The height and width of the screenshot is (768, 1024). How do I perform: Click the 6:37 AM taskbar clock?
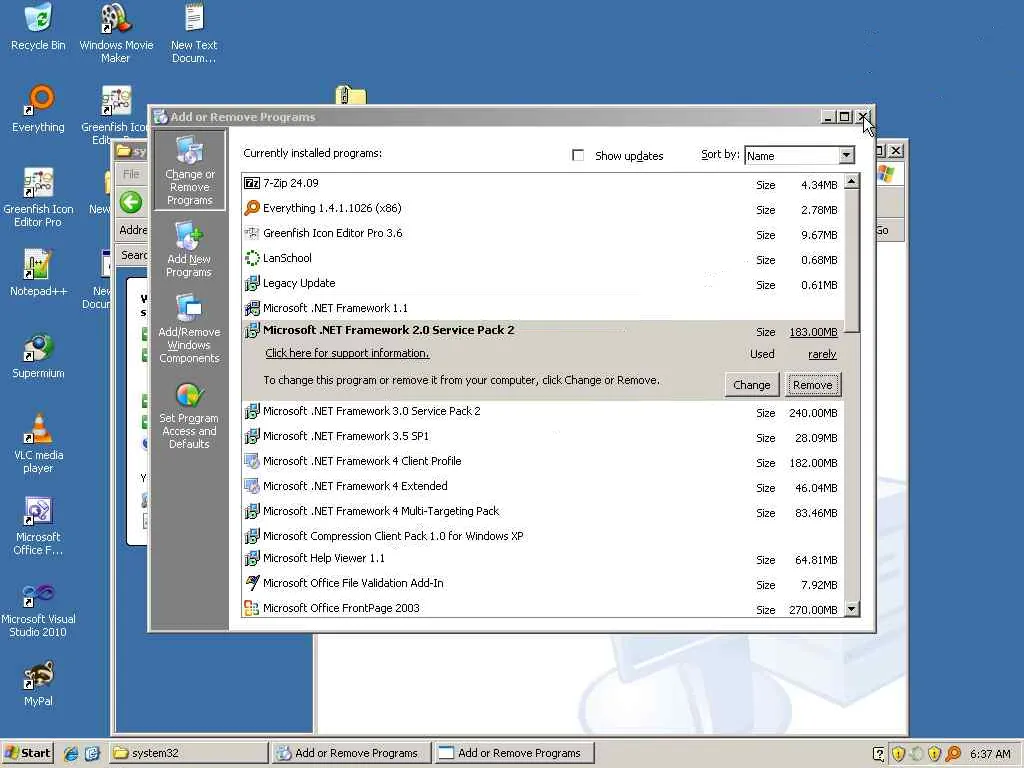pyautogui.click(x=990, y=754)
